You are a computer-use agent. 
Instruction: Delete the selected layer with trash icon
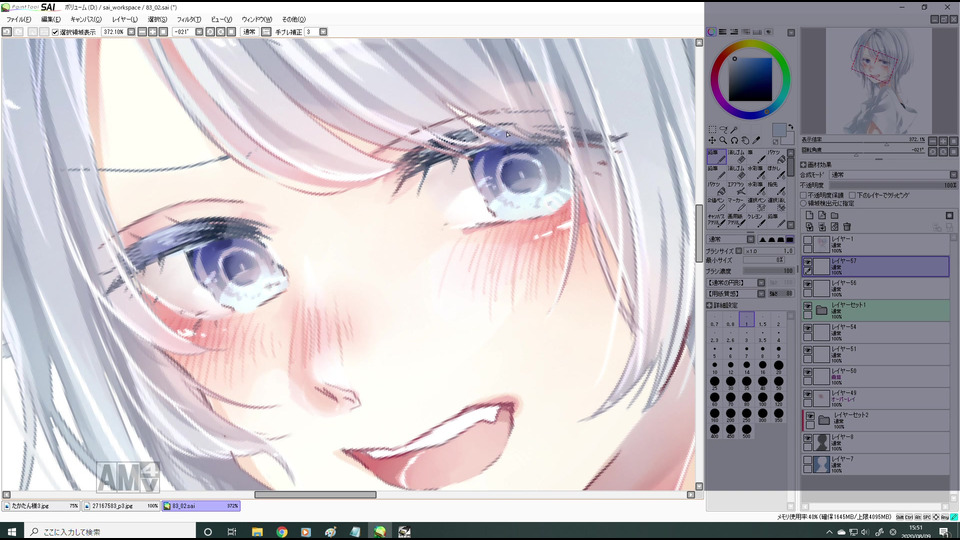coord(847,227)
